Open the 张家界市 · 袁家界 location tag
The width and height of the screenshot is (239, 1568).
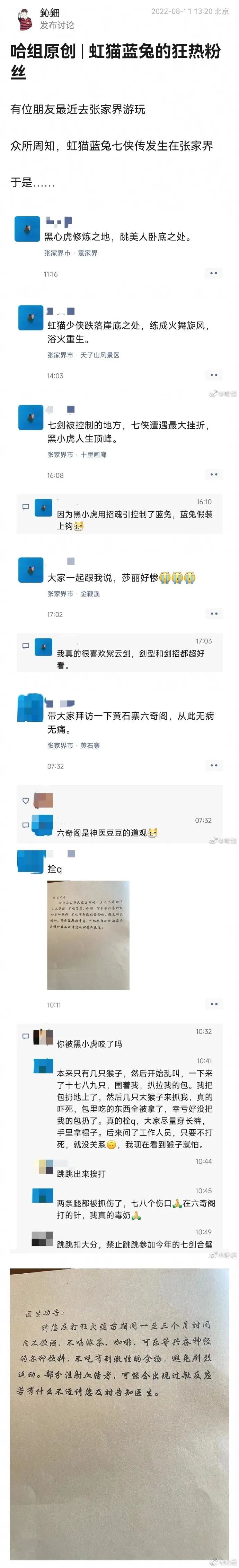[x=71, y=253]
